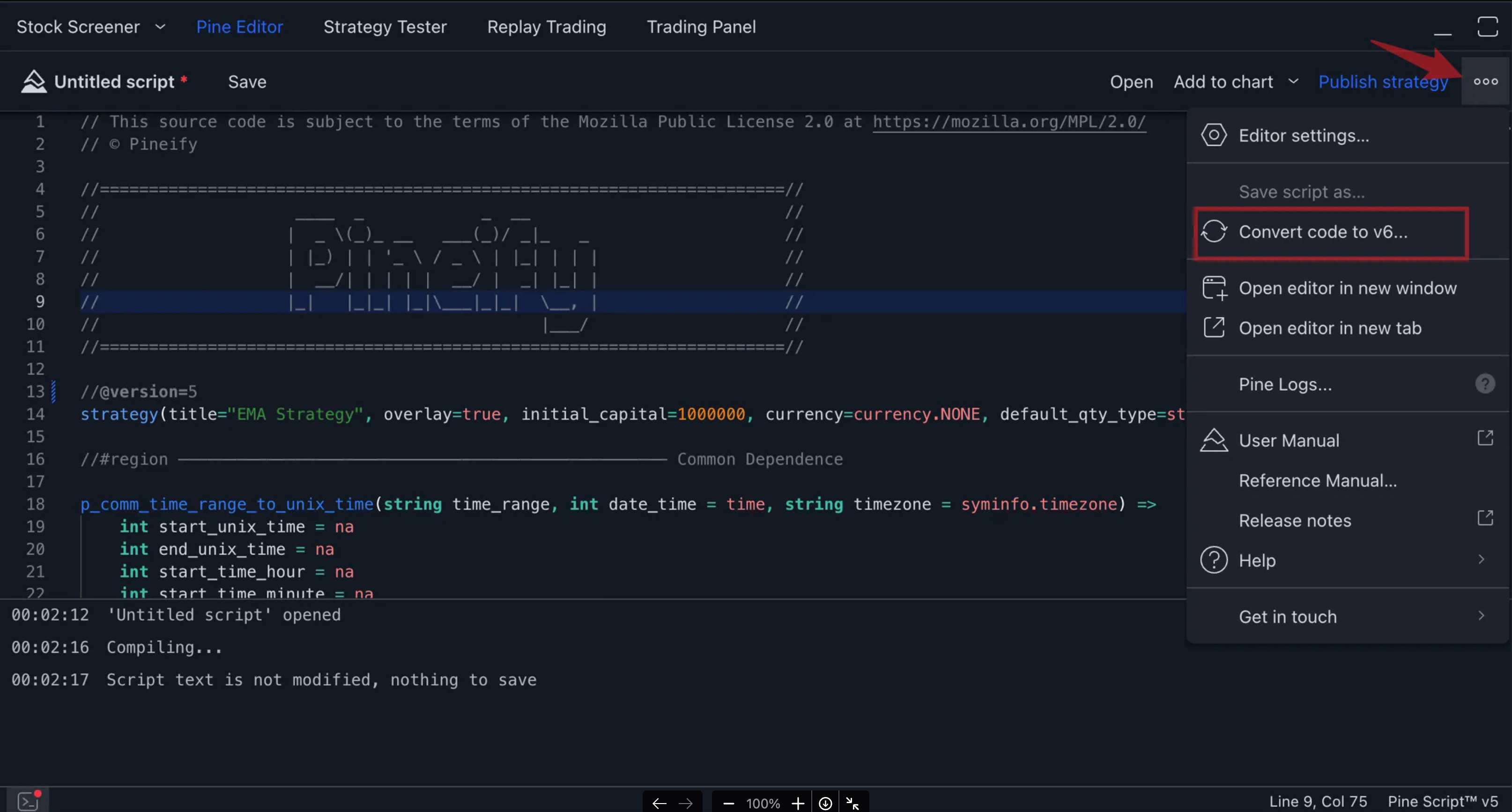The image size is (1512, 812).
Task: Click the Open button
Action: coord(1131,81)
